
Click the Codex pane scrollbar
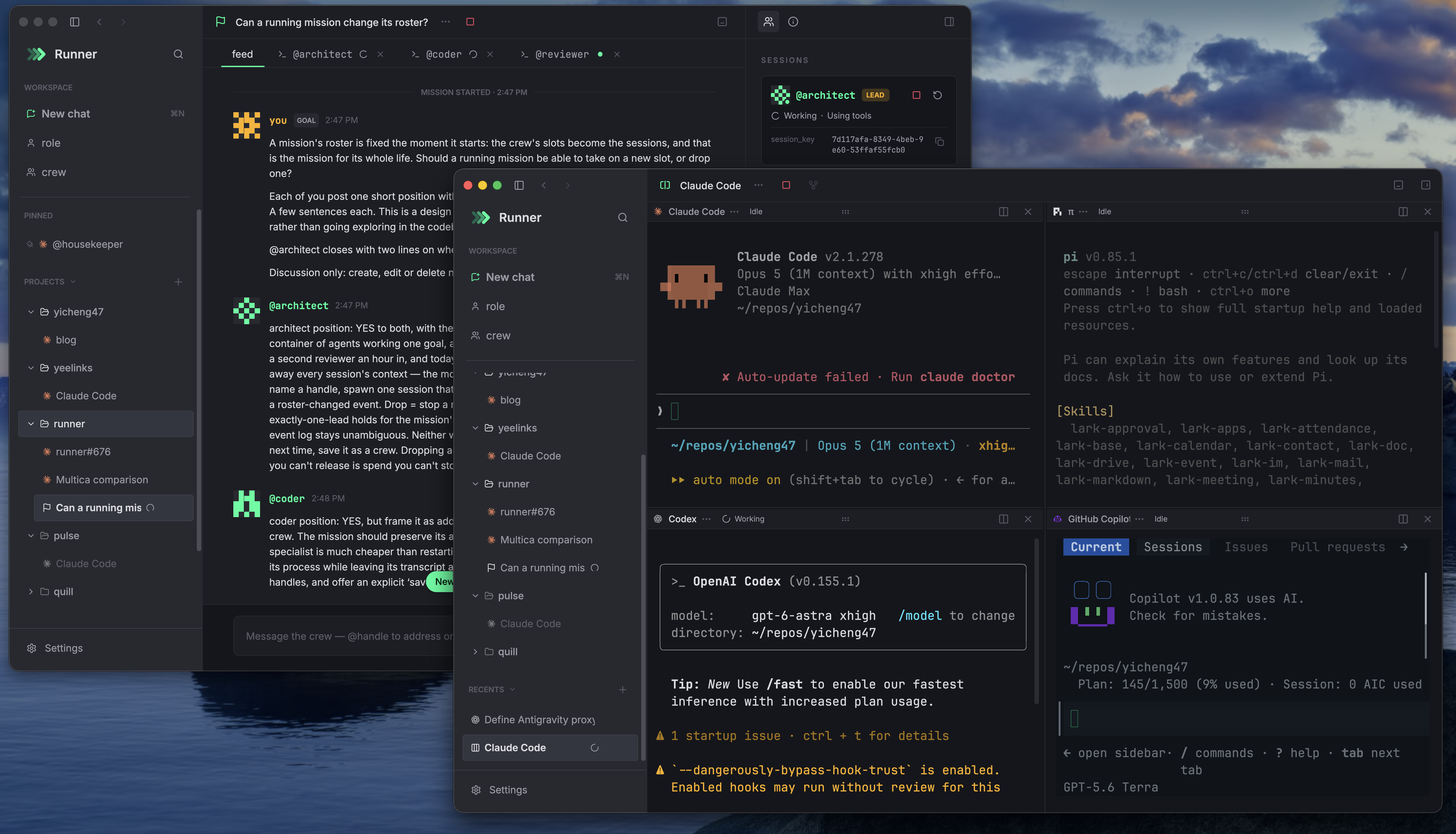1036,621
